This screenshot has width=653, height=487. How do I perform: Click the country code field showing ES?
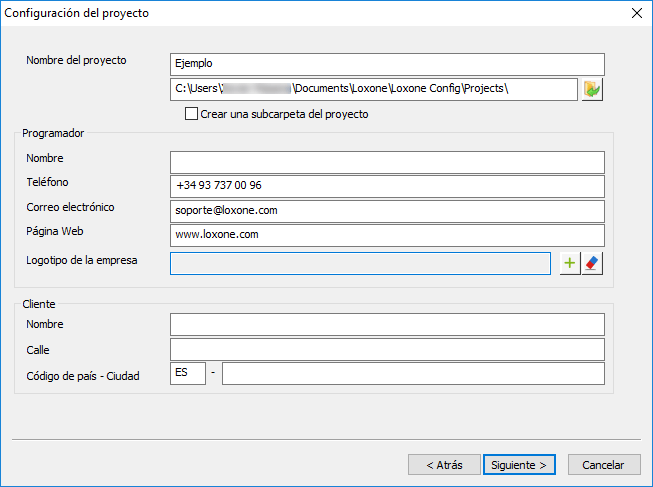coord(188,373)
